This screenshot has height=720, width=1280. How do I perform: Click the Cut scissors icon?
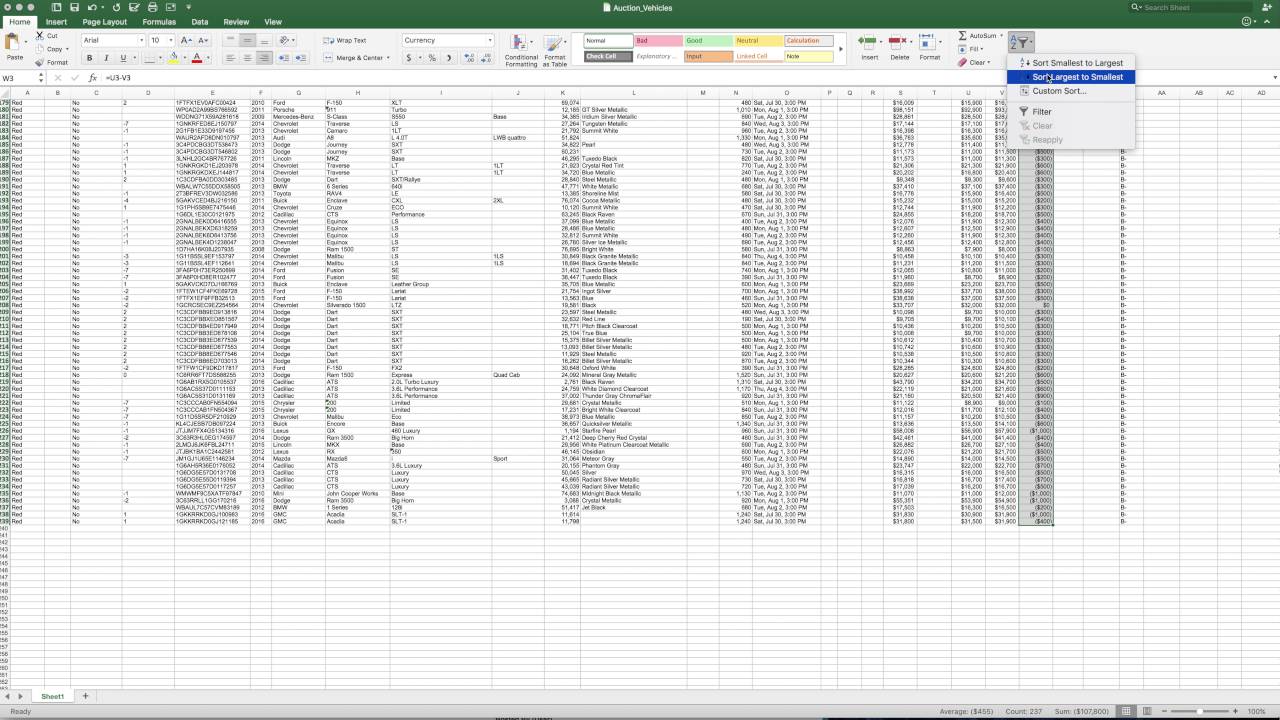pyautogui.click(x=40, y=36)
